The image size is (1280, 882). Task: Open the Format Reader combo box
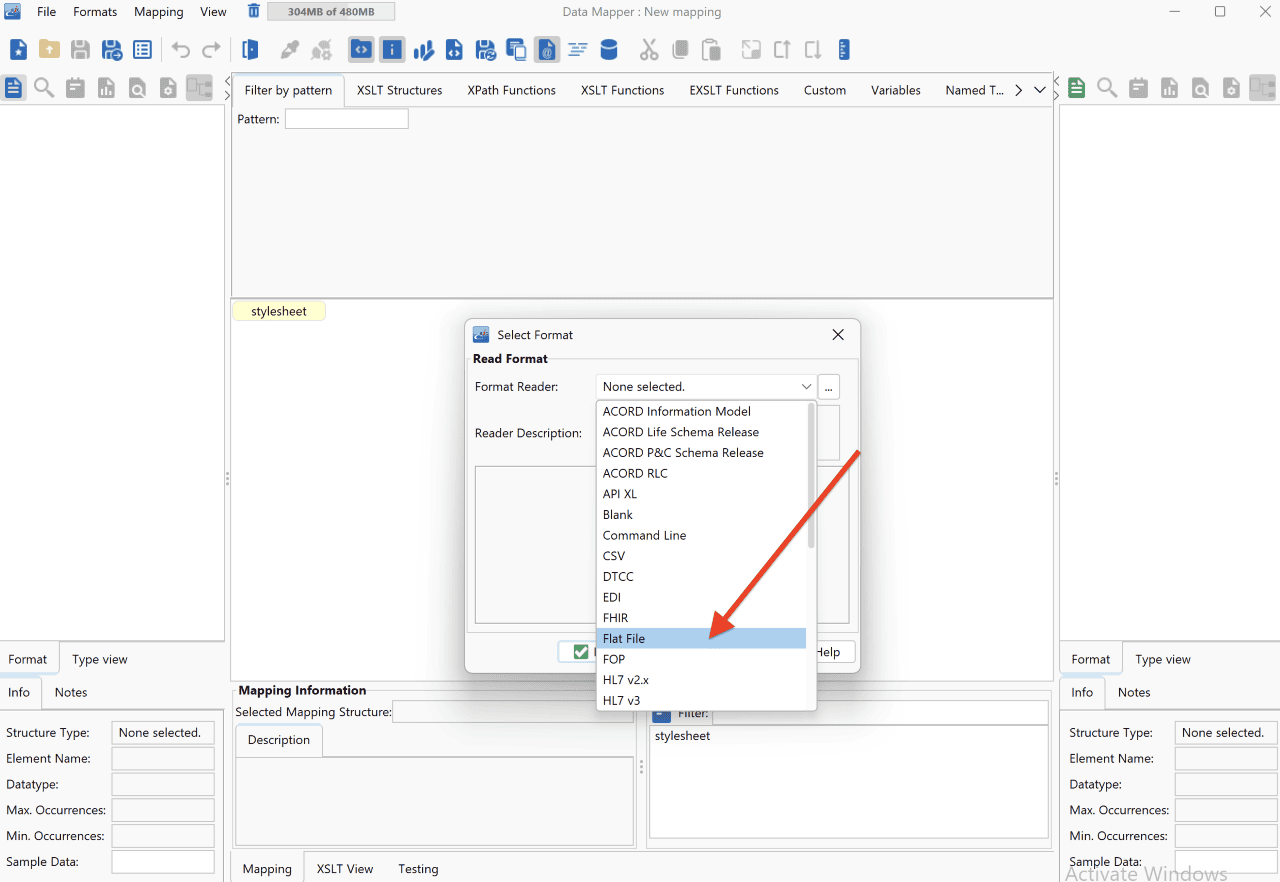(706, 386)
